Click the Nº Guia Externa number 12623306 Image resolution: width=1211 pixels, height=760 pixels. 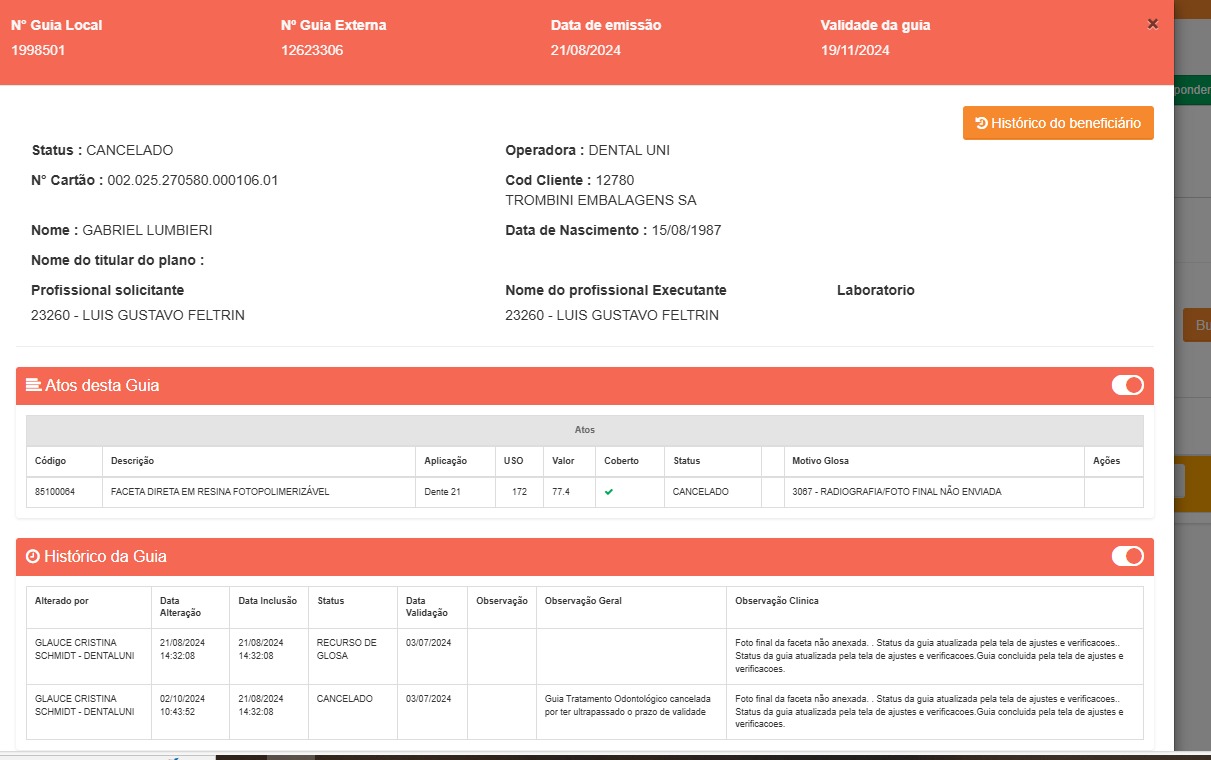312,50
